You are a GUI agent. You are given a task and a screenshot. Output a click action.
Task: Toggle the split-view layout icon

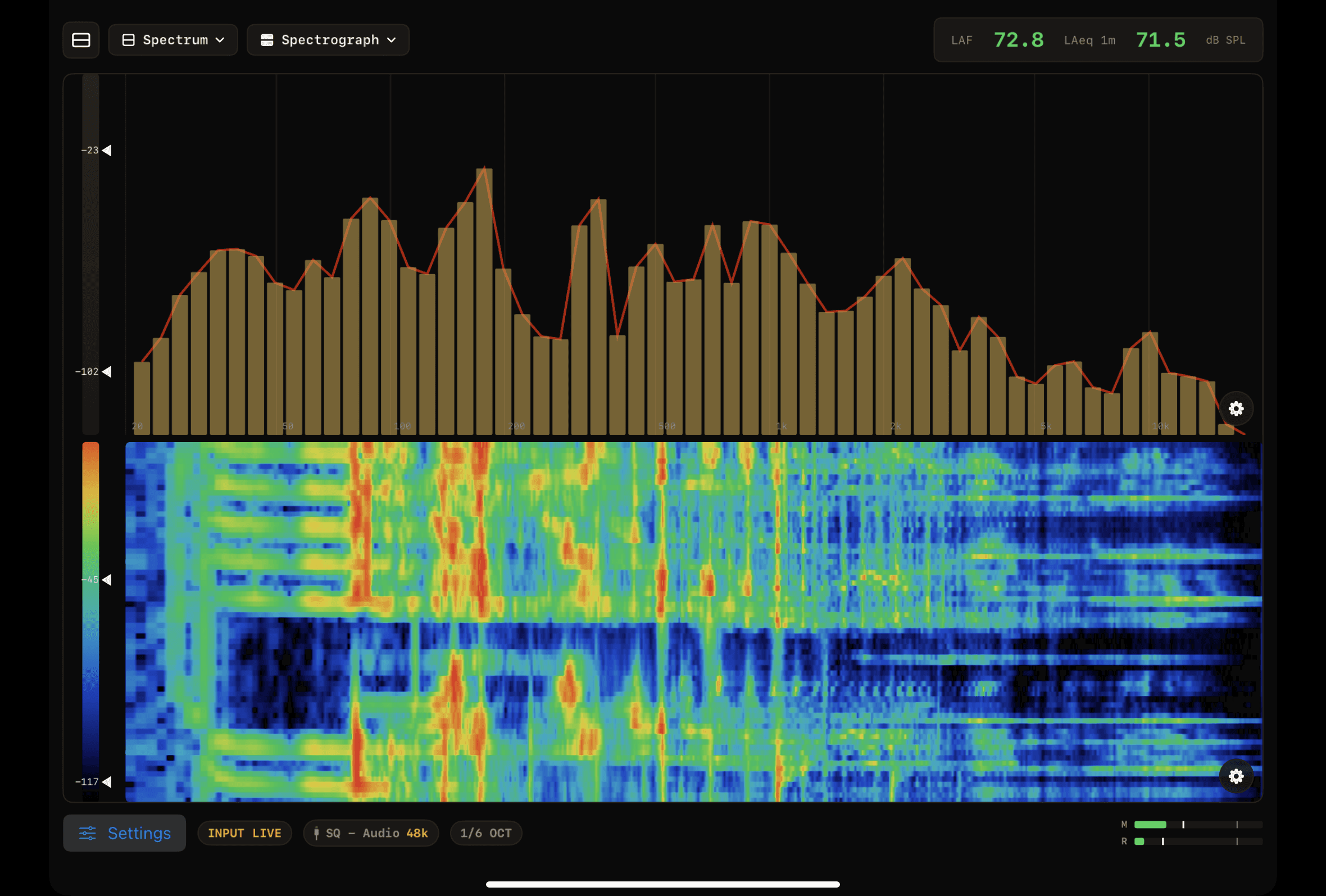81,40
